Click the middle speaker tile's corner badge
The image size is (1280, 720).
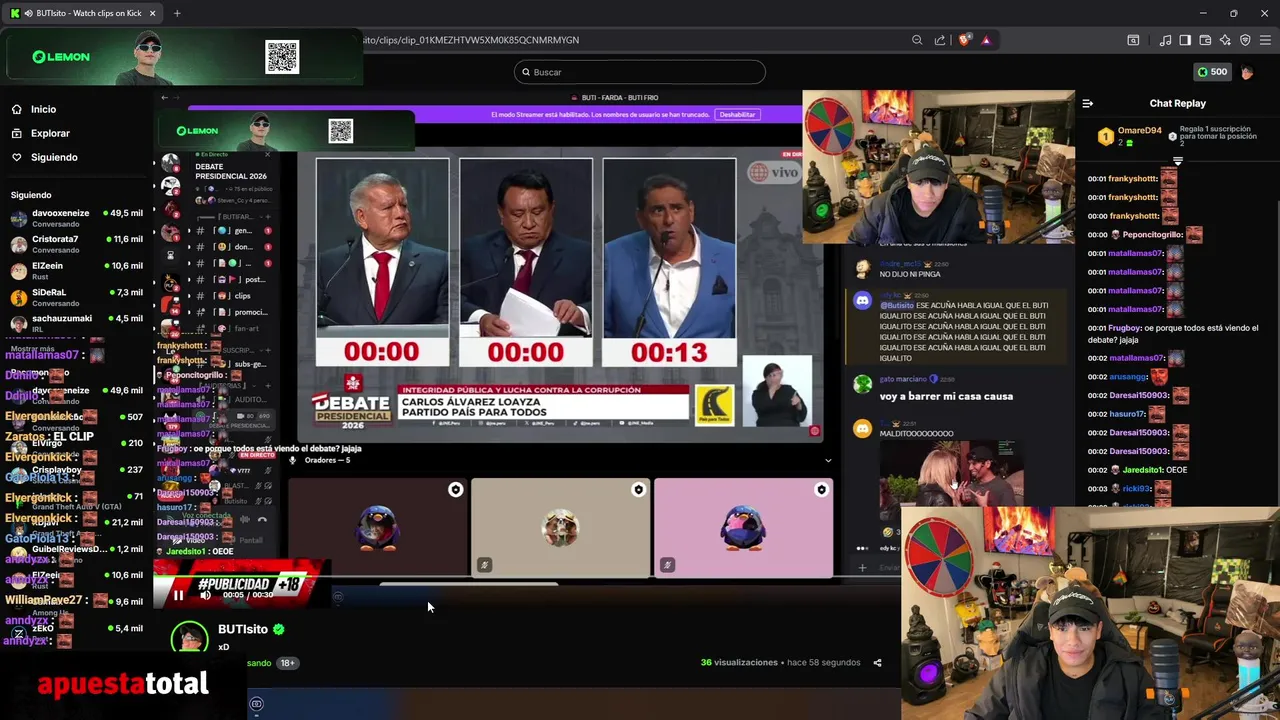coord(638,490)
